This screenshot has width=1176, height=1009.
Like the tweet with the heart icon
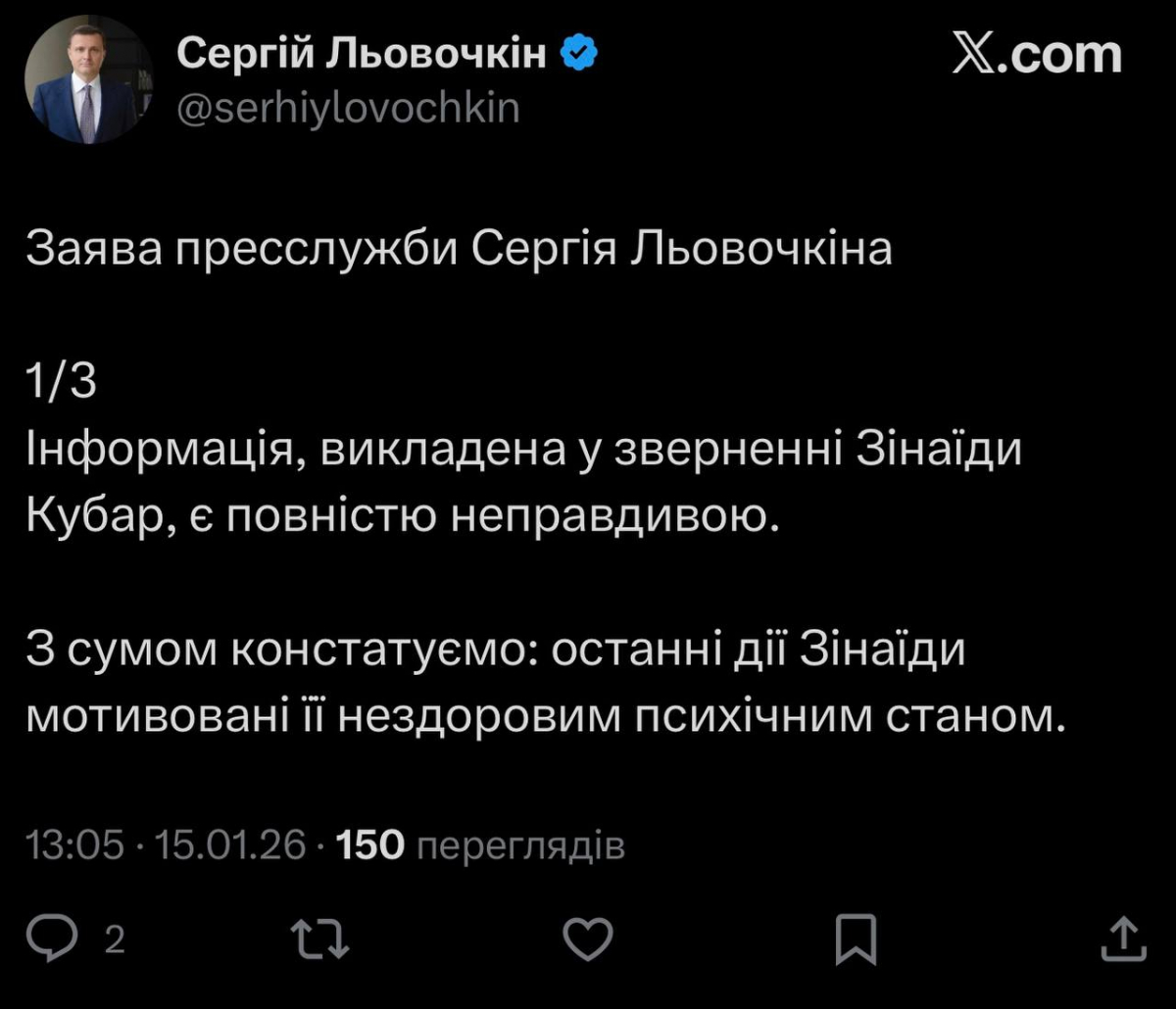point(591,940)
